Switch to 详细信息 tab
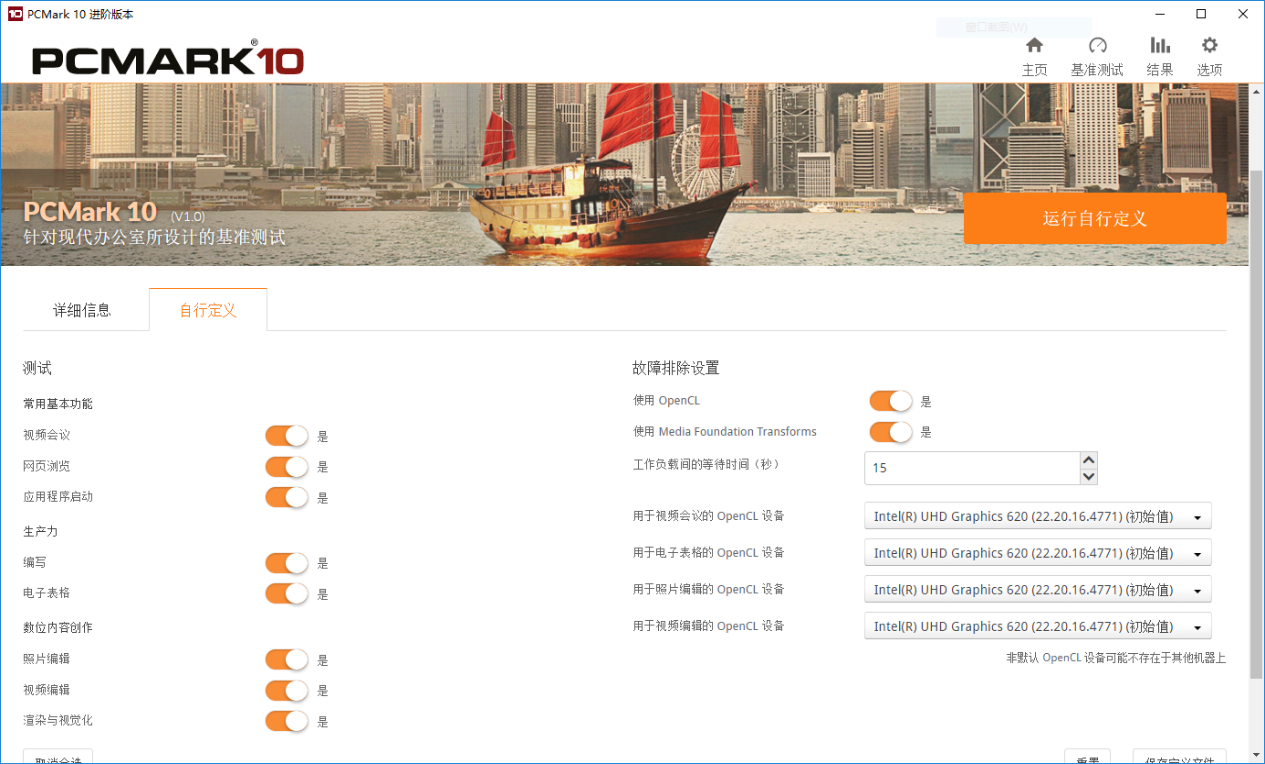Image resolution: width=1265 pixels, height=764 pixels. pyautogui.click(x=82, y=310)
